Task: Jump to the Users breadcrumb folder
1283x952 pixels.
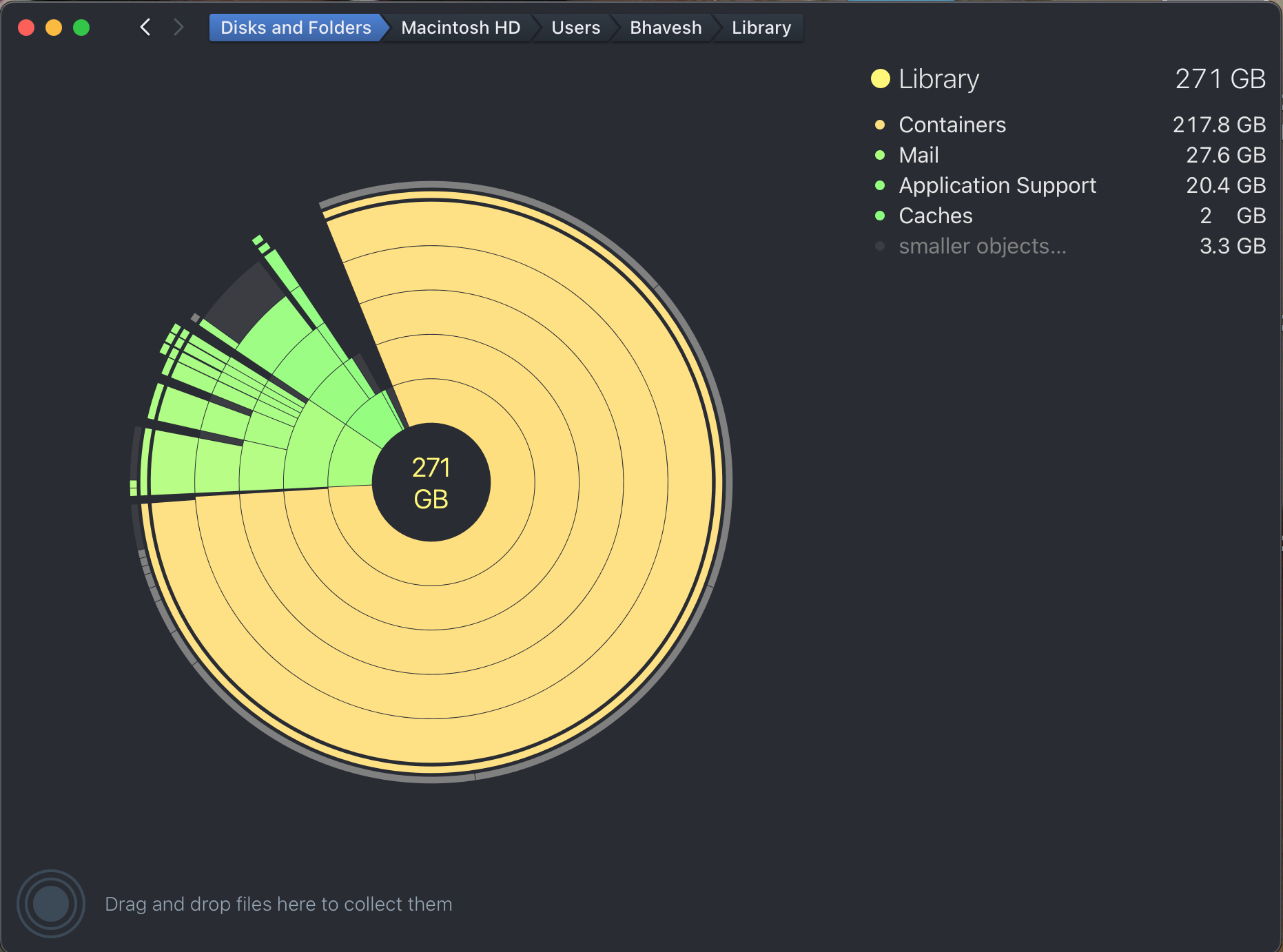Action: [575, 28]
